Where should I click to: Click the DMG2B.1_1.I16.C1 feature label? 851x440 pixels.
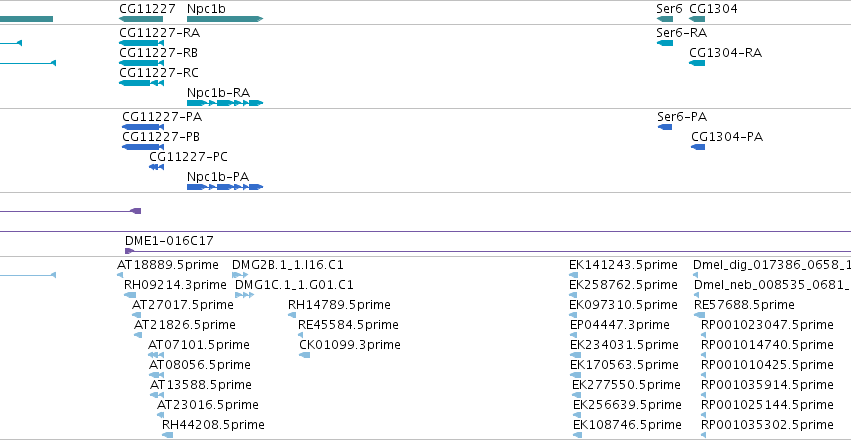pos(288,265)
